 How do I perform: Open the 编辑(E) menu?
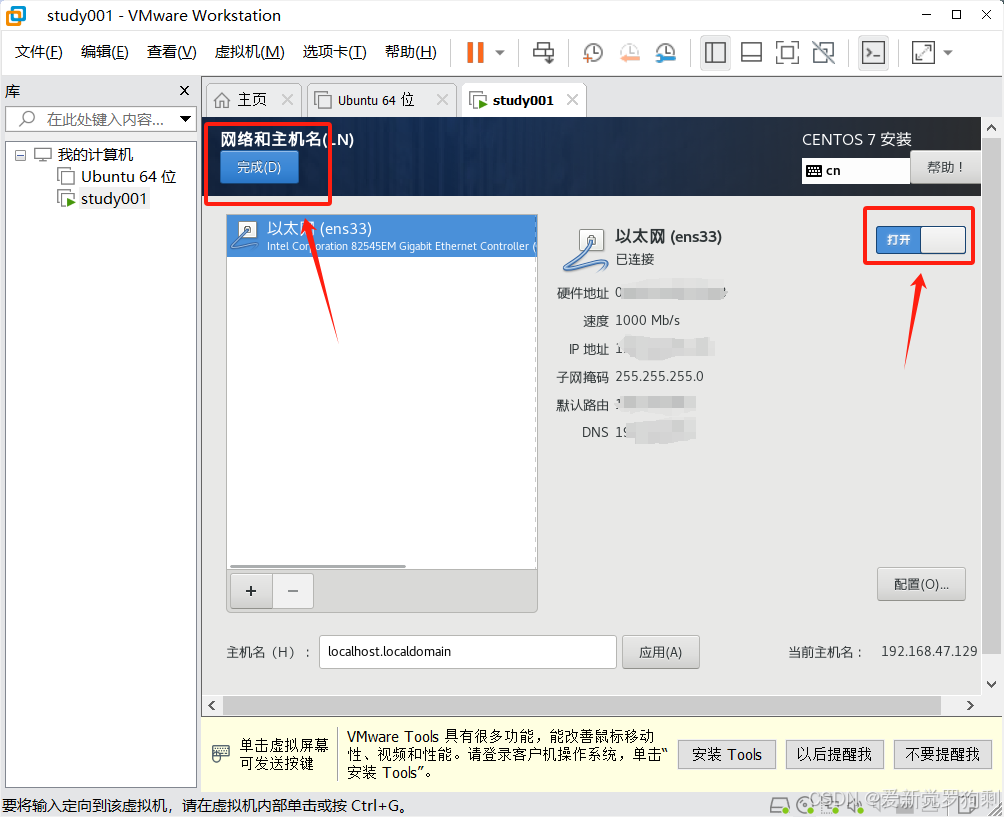pos(104,52)
